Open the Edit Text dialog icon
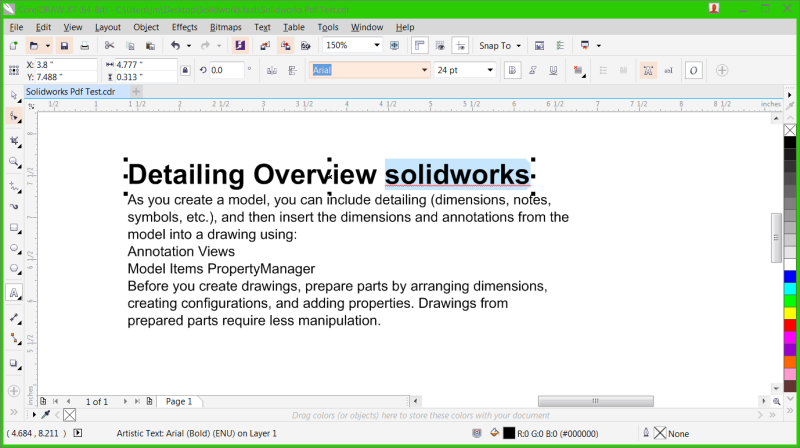Viewport: 800px width, 448px height. point(668,70)
